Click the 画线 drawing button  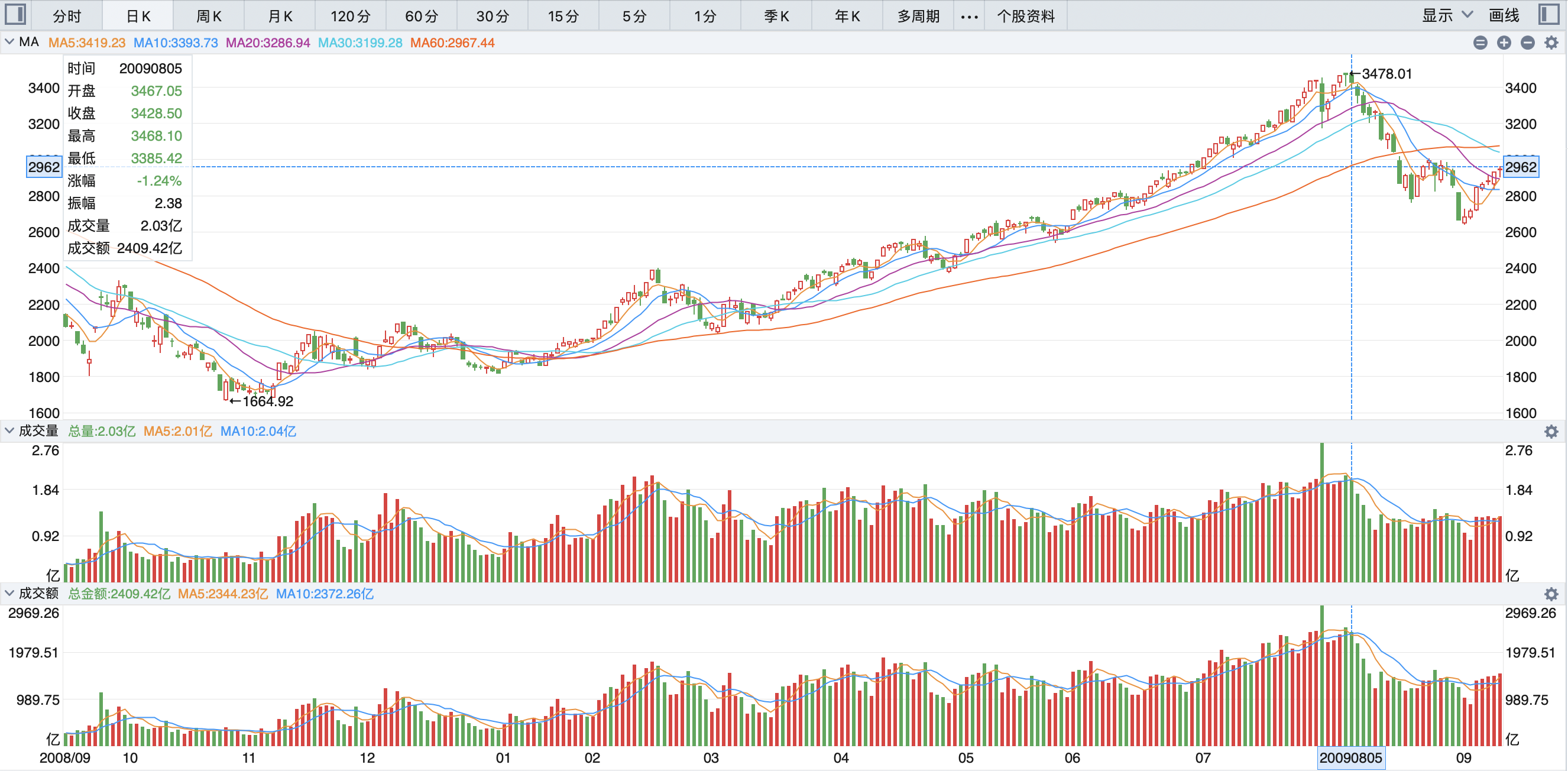[1504, 15]
